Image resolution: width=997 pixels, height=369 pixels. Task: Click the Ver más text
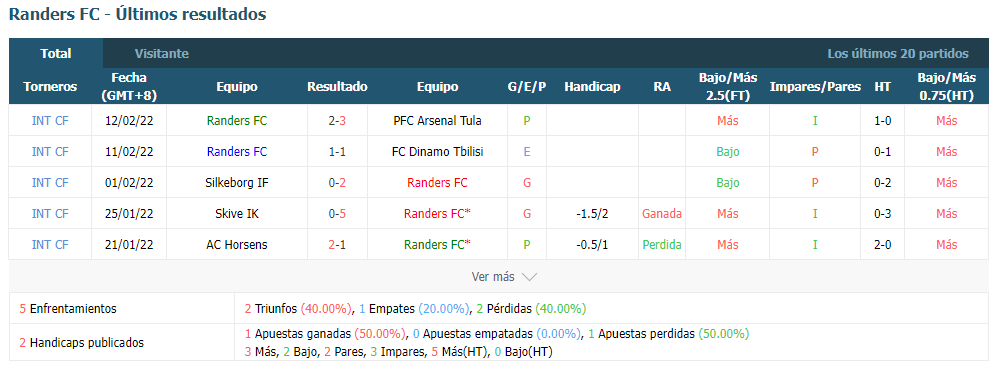[x=493, y=277]
